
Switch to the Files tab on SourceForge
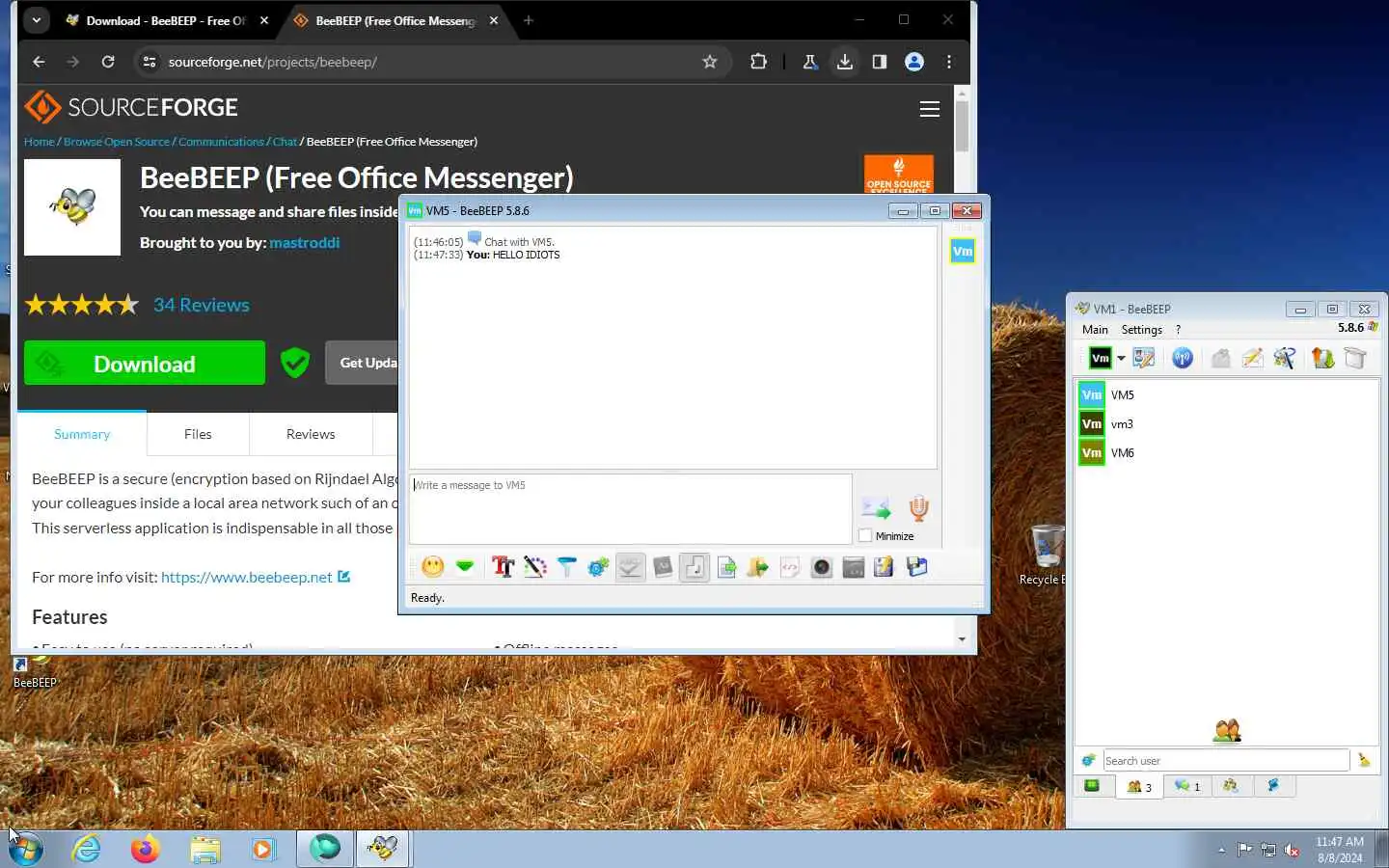pos(198,434)
